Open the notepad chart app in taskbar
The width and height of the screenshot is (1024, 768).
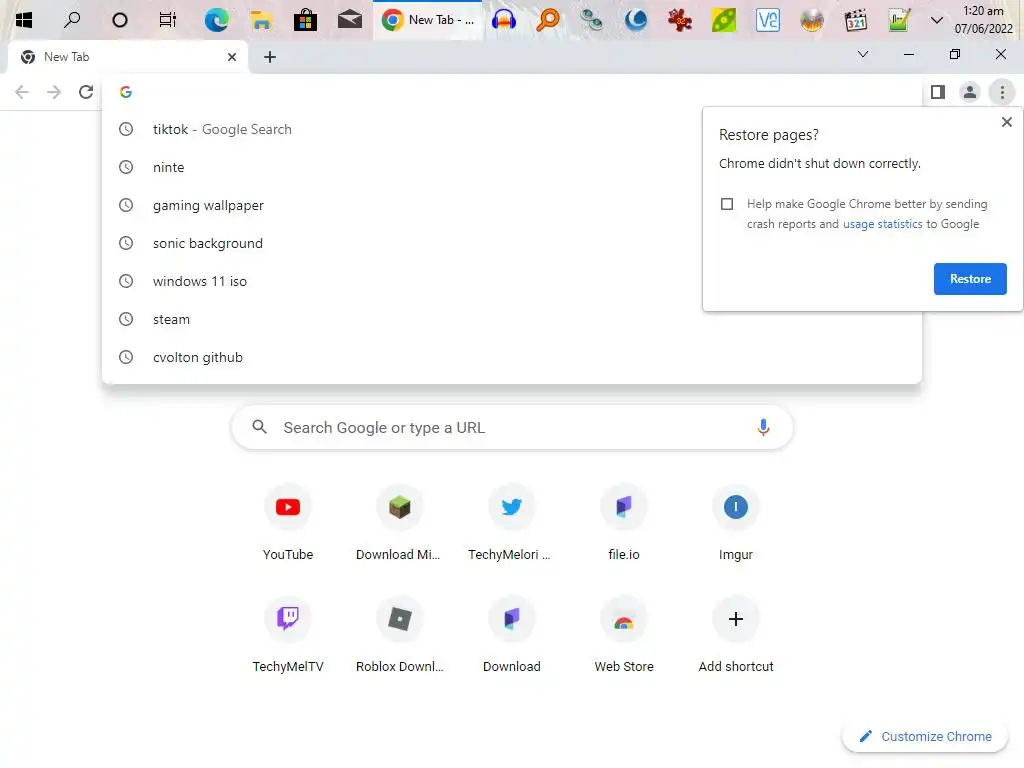tap(899, 20)
